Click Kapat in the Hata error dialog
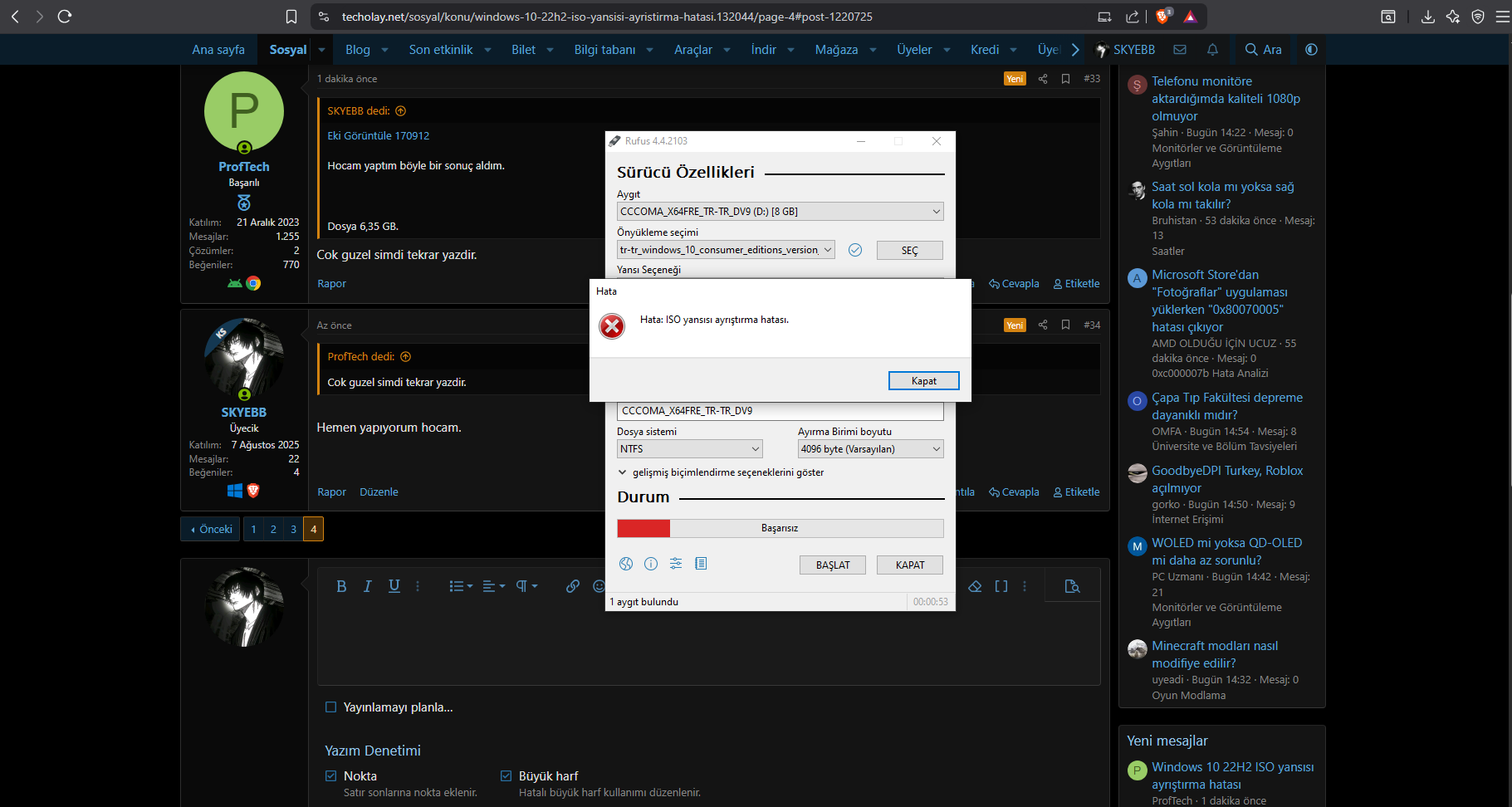 tap(924, 381)
